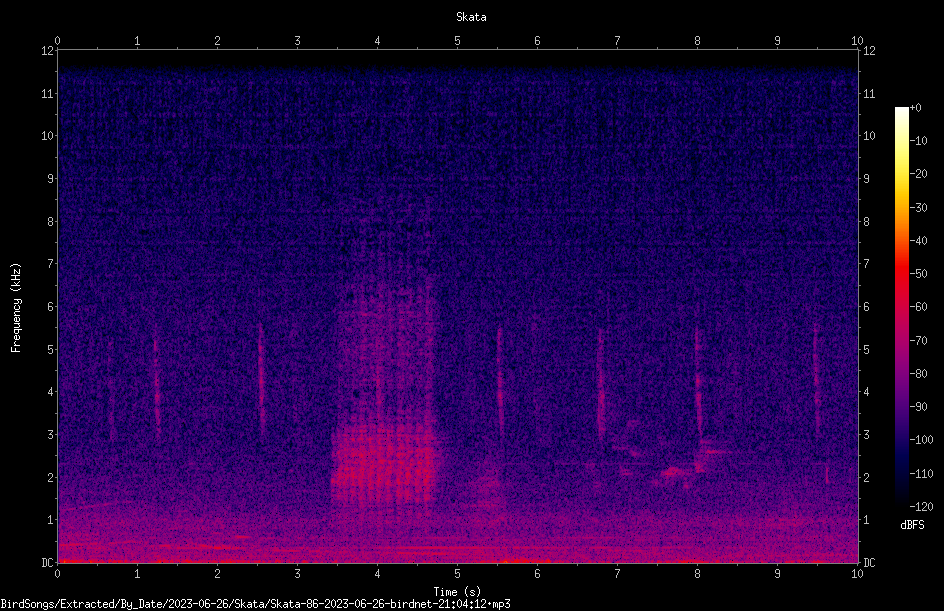
Task: Click the Skata-86 mp3 file path caption
Action: (x=255, y=604)
